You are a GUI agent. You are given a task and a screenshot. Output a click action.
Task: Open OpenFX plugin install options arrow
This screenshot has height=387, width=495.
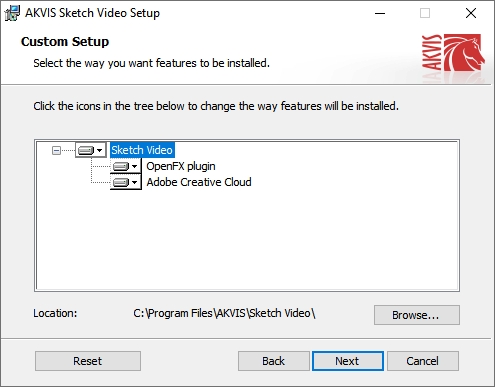coord(134,166)
